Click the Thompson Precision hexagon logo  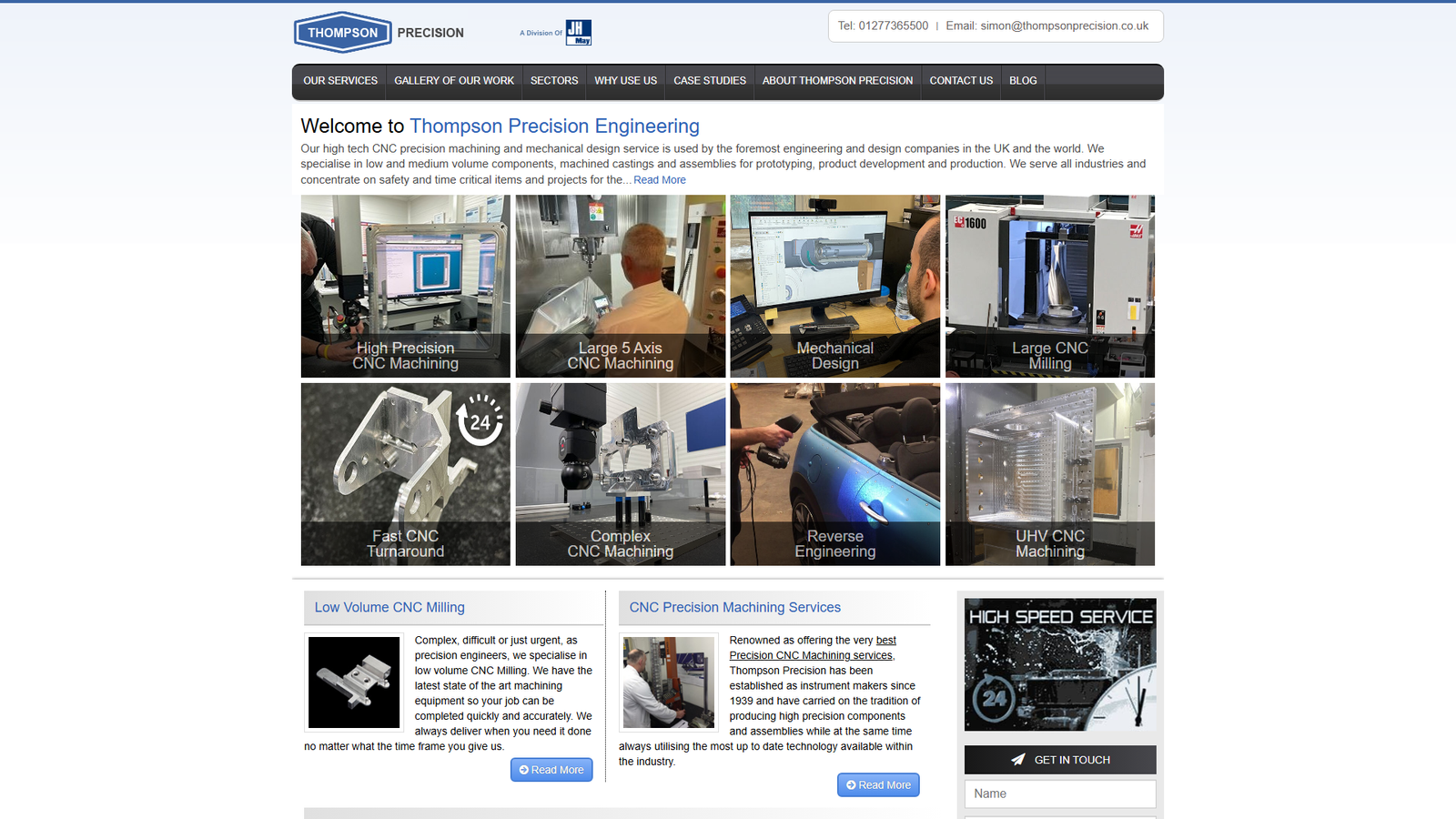tap(343, 32)
